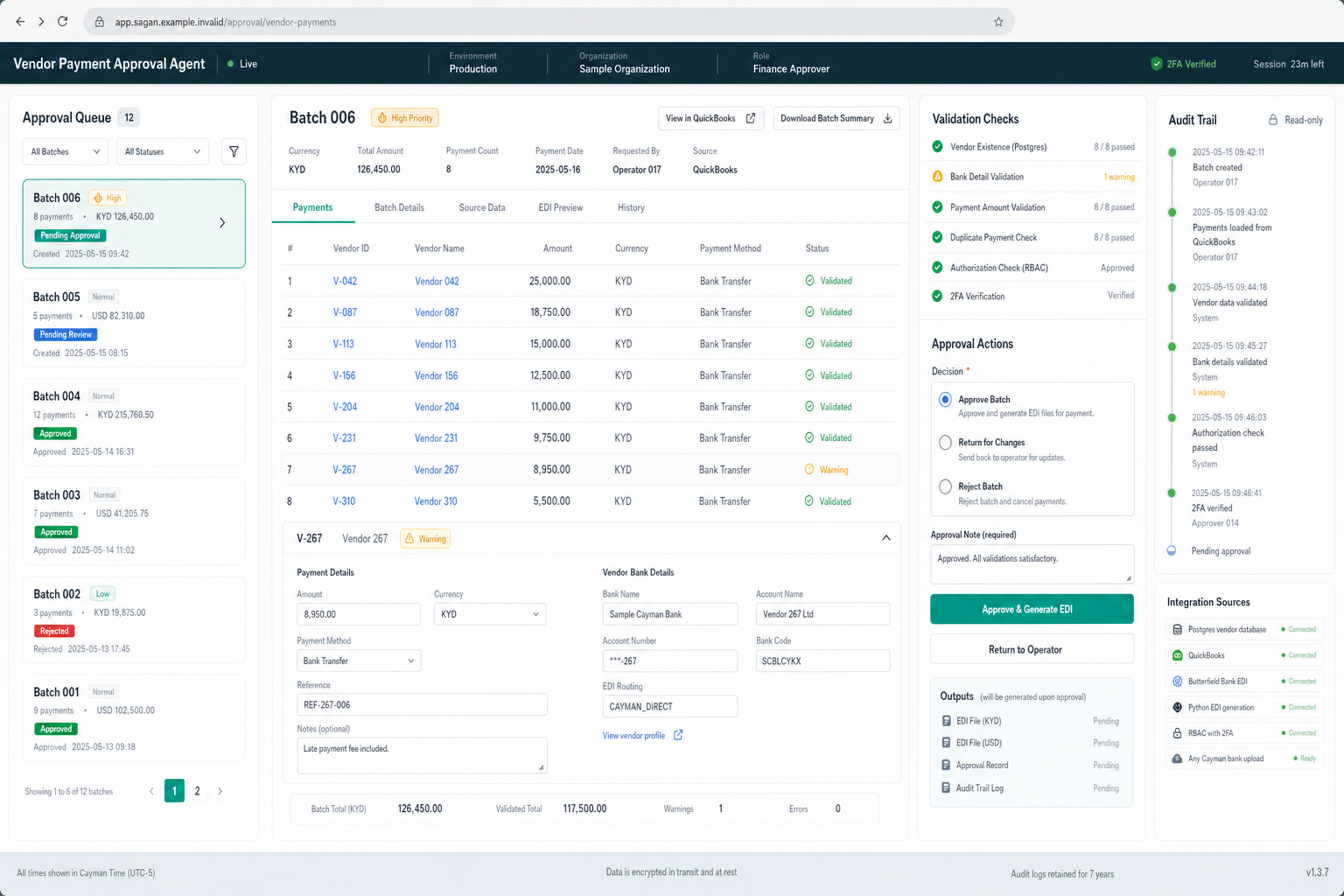Click the Notes optional textarea

[422, 755]
